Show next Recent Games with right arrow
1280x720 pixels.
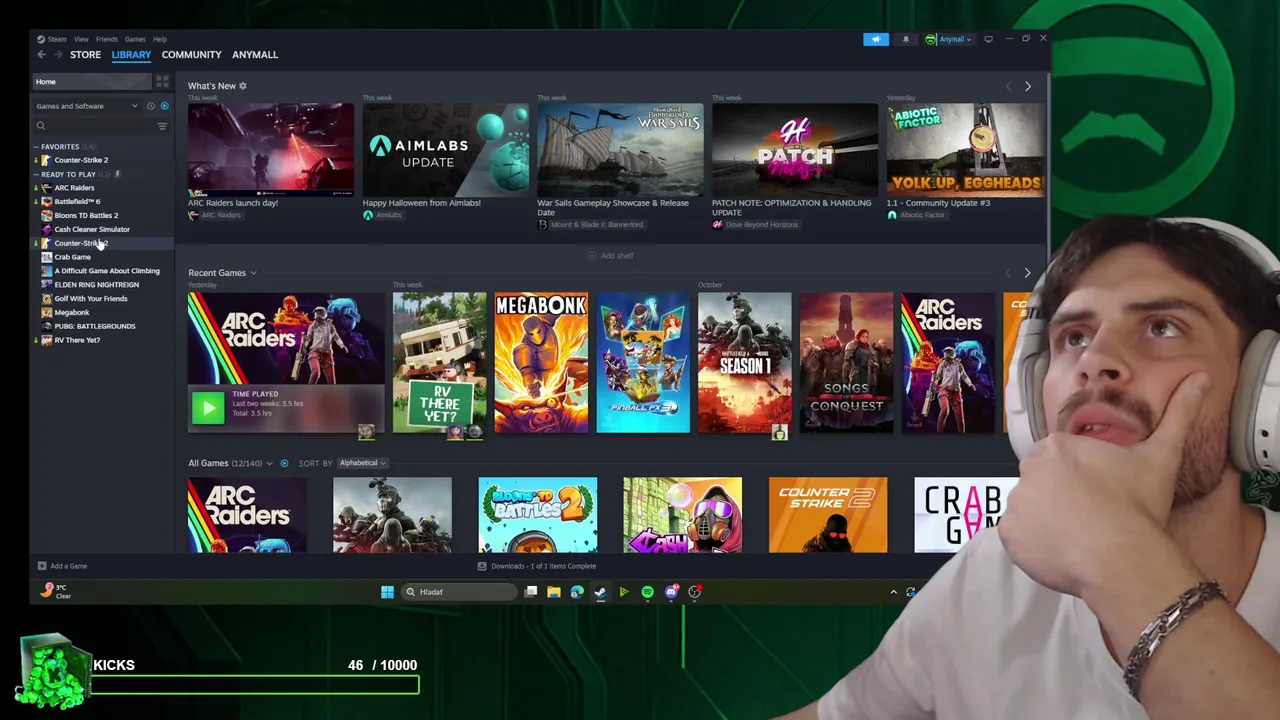(1027, 273)
